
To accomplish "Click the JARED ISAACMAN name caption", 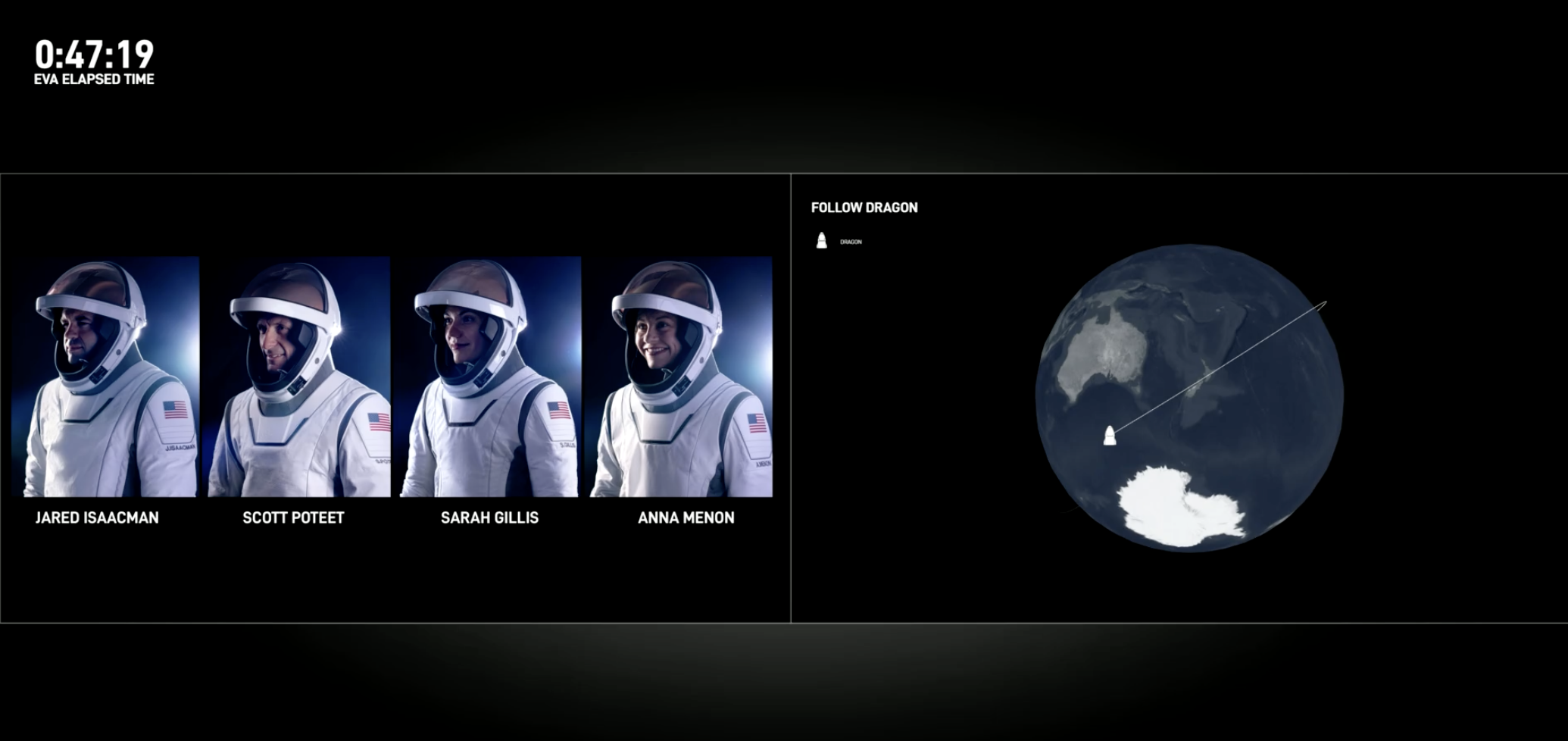I will tap(97, 517).
